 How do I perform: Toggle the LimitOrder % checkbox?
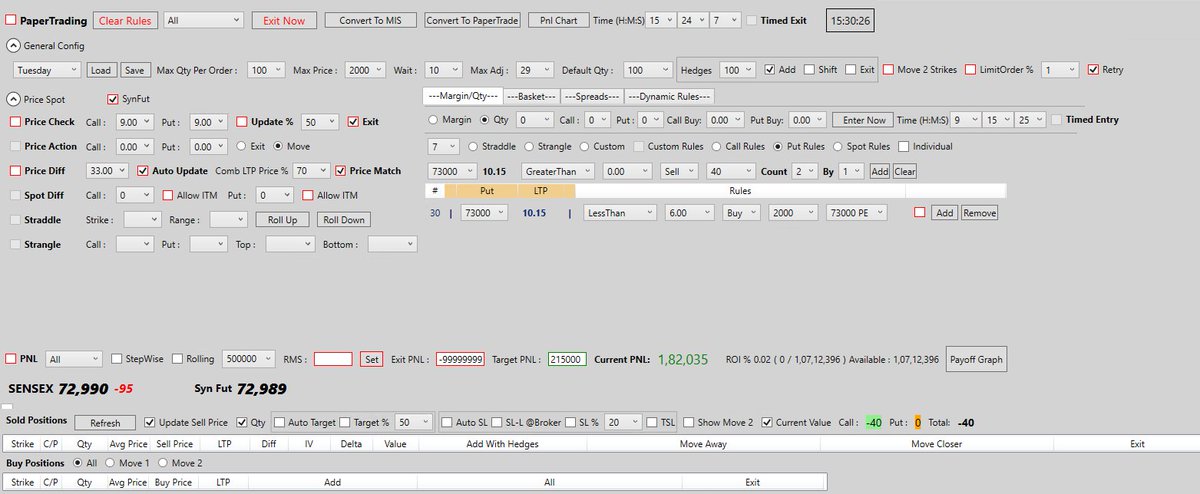pos(970,70)
